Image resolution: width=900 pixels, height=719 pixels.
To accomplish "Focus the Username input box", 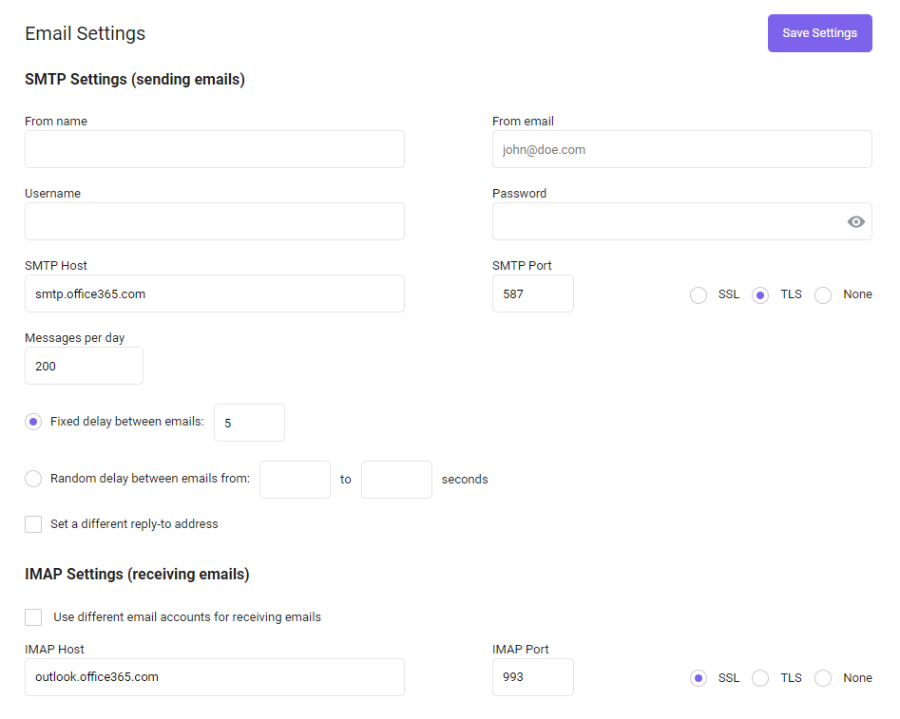I will point(215,221).
